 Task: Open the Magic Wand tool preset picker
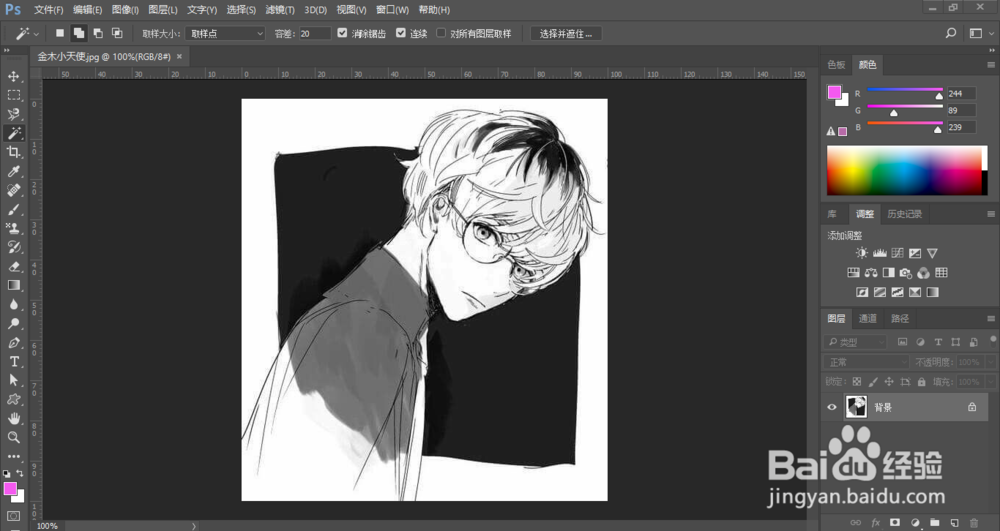(27, 33)
